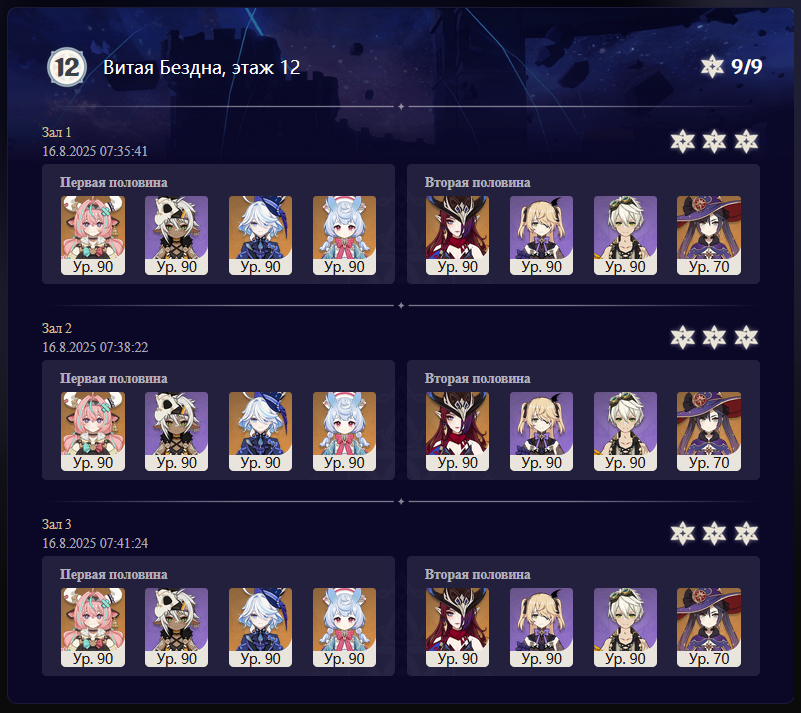
Task: Click the title Витая Бездна, этаж 12
Action: click(202, 67)
